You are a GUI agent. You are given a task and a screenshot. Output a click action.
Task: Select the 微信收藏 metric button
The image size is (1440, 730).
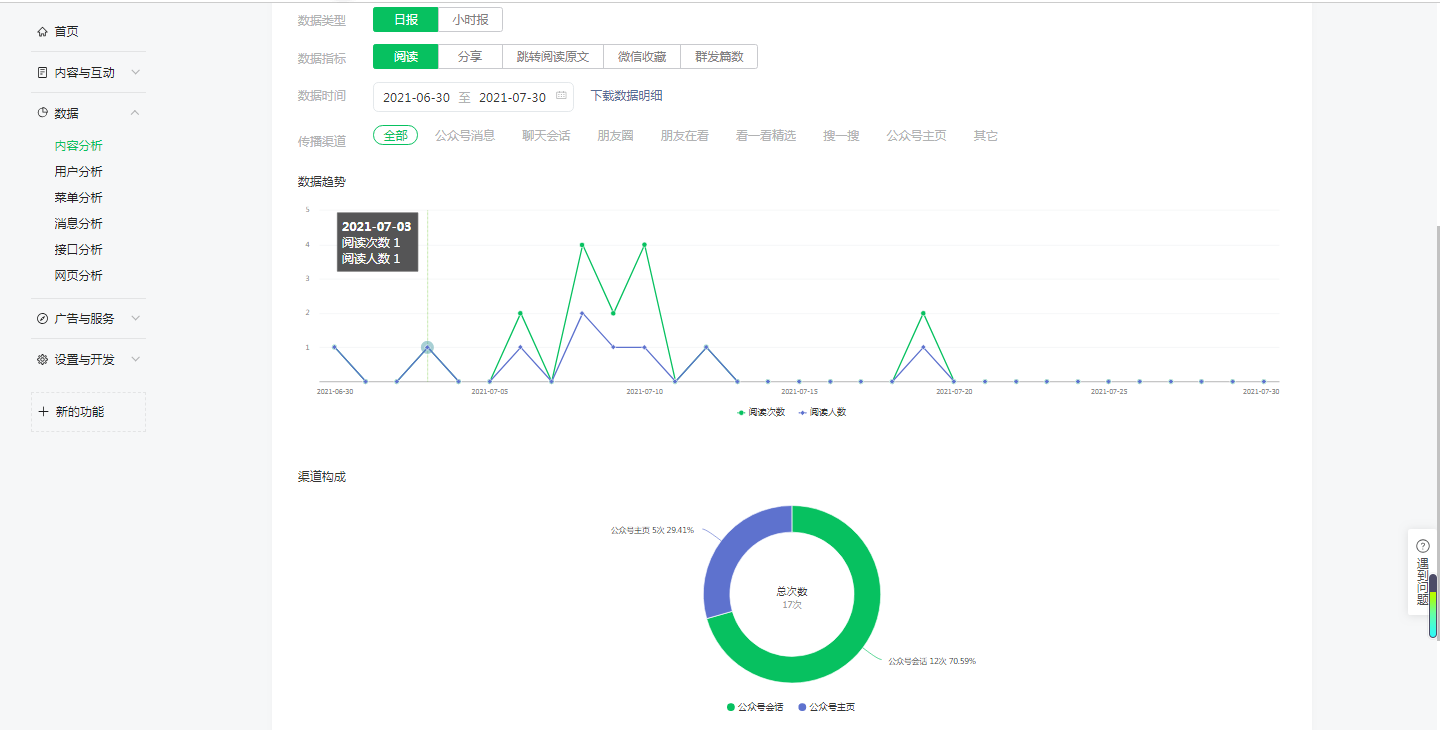click(x=642, y=57)
